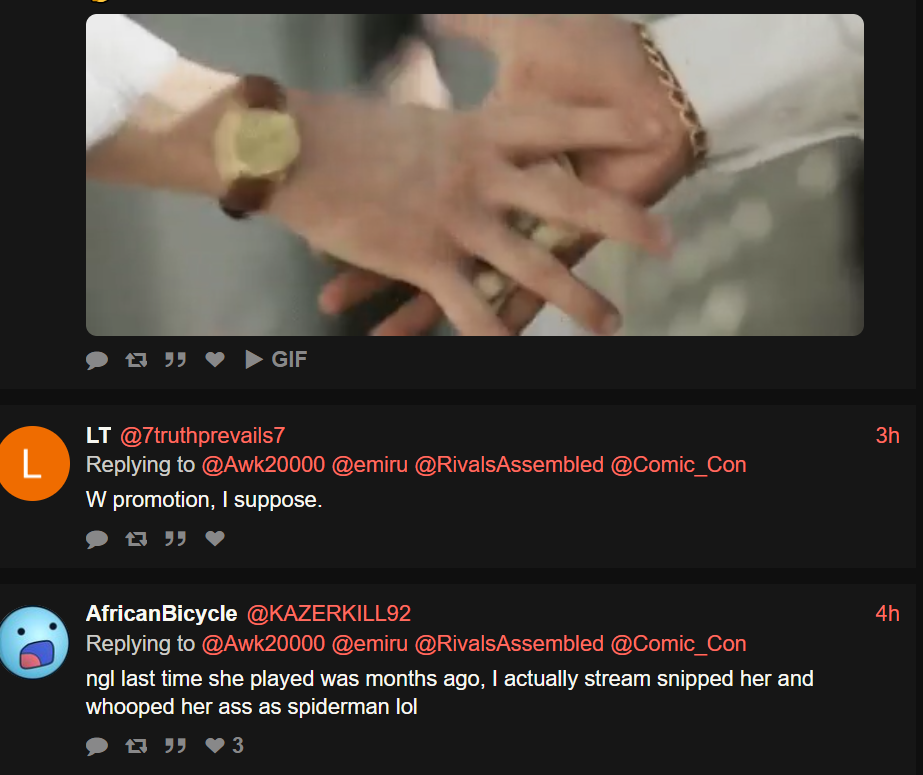
Task: Like LT's W promotion comment
Action: pos(215,538)
